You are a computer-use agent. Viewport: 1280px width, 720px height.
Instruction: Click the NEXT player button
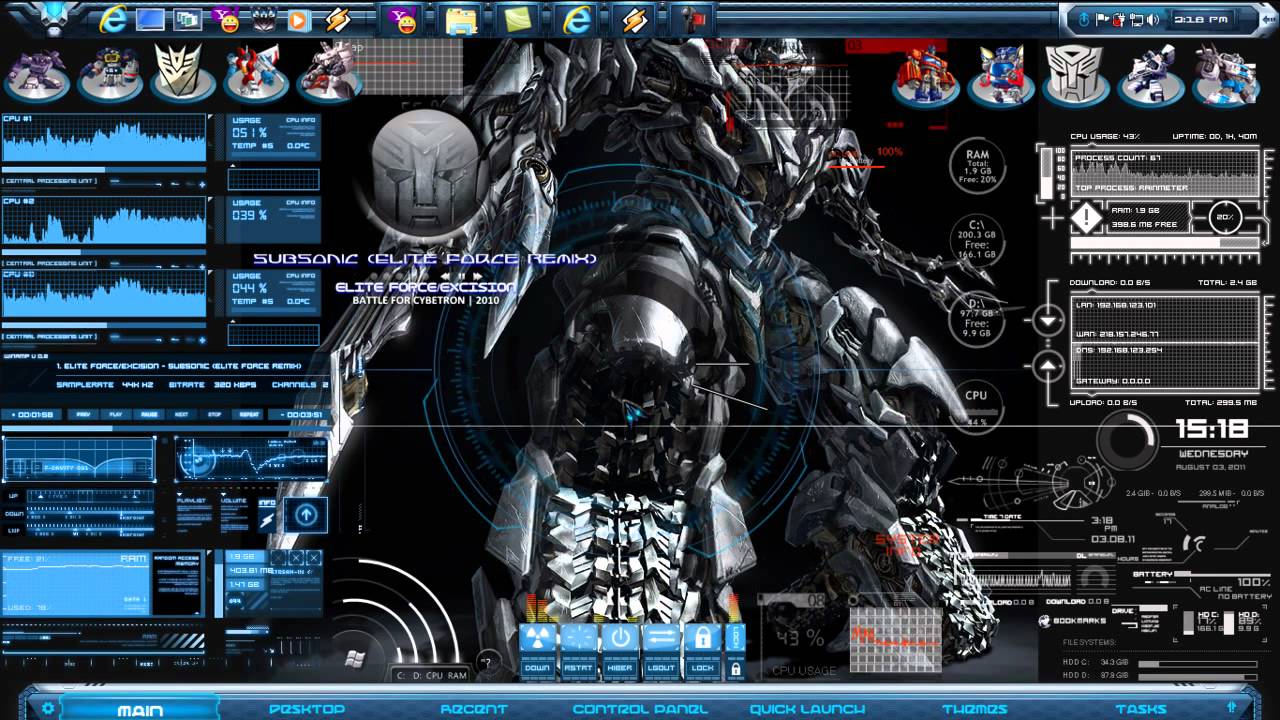[x=182, y=414]
